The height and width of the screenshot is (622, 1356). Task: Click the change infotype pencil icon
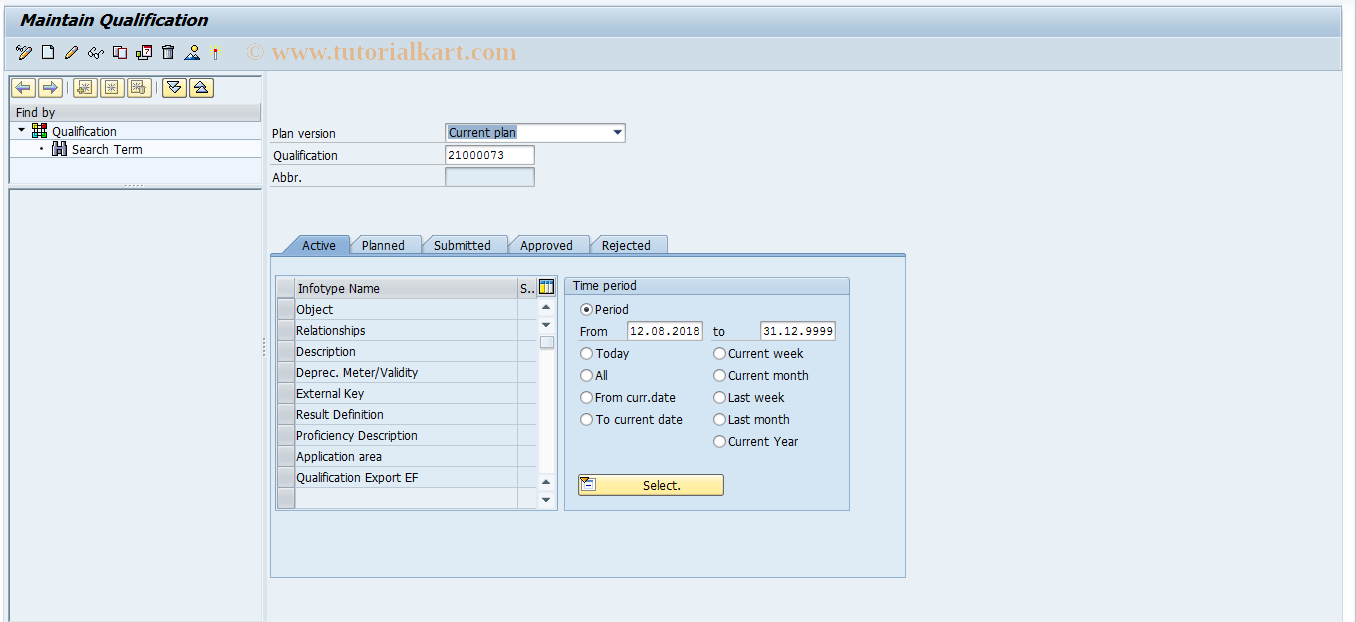point(71,52)
